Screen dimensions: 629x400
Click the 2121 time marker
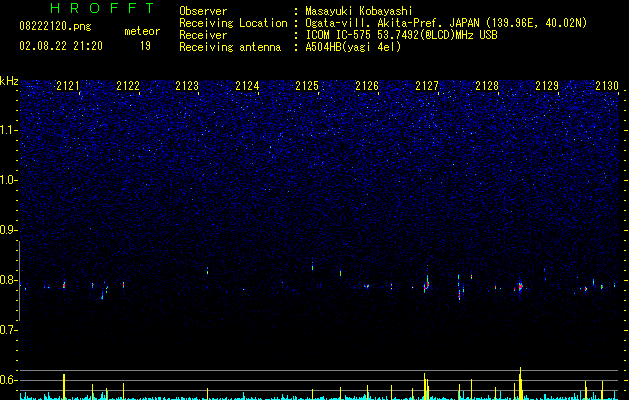coord(68,86)
